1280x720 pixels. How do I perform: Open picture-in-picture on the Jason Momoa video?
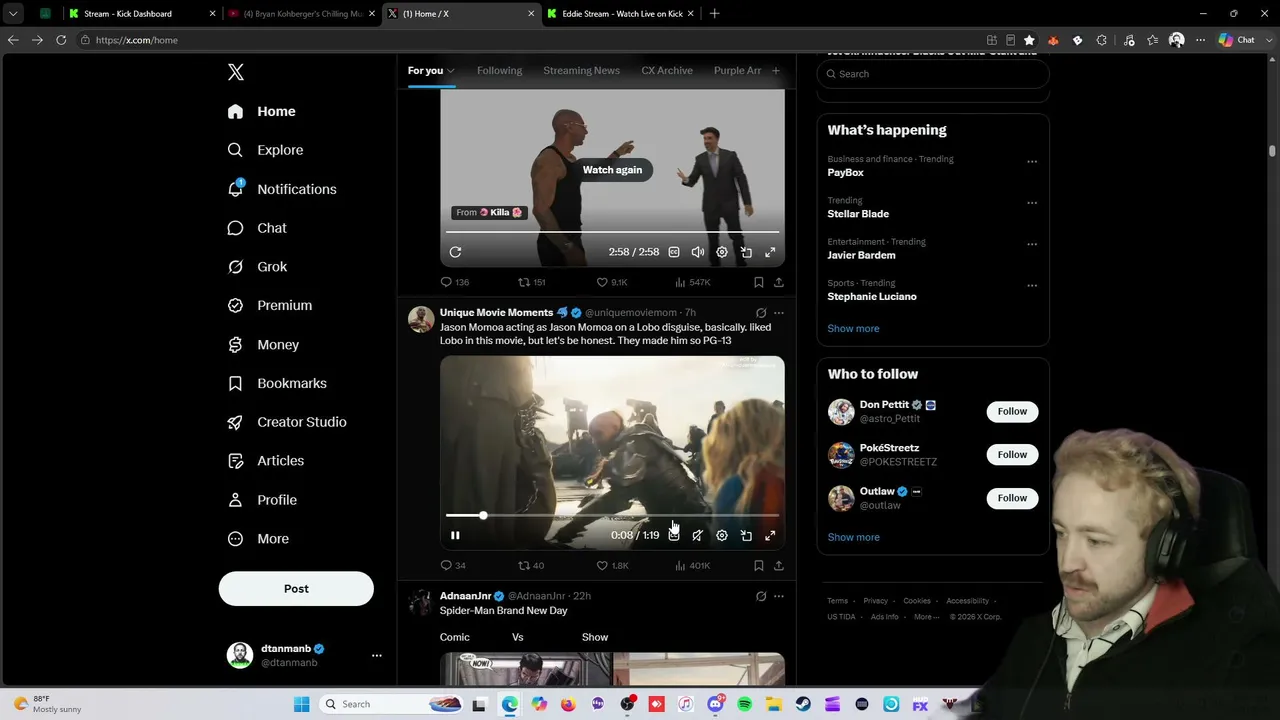pyautogui.click(x=746, y=535)
